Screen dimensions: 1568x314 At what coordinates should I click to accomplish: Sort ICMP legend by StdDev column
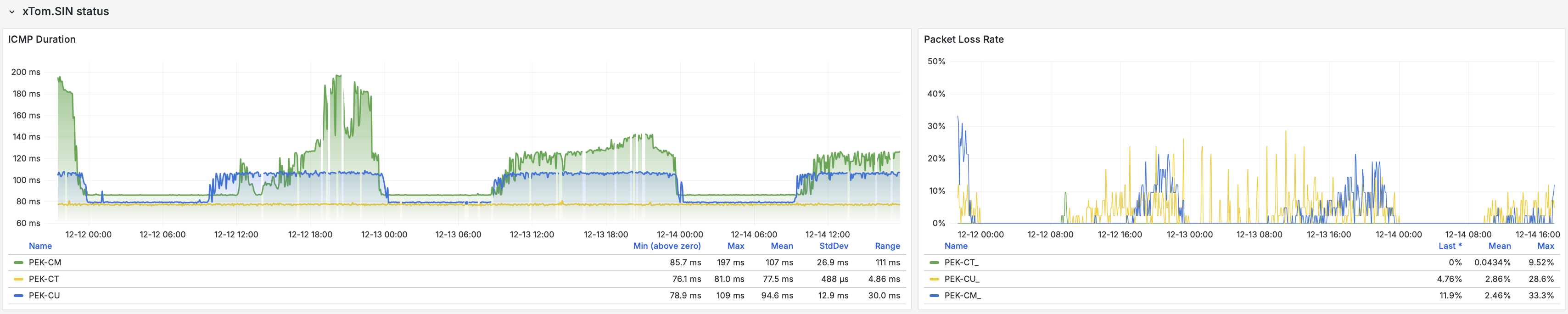pyautogui.click(x=833, y=247)
